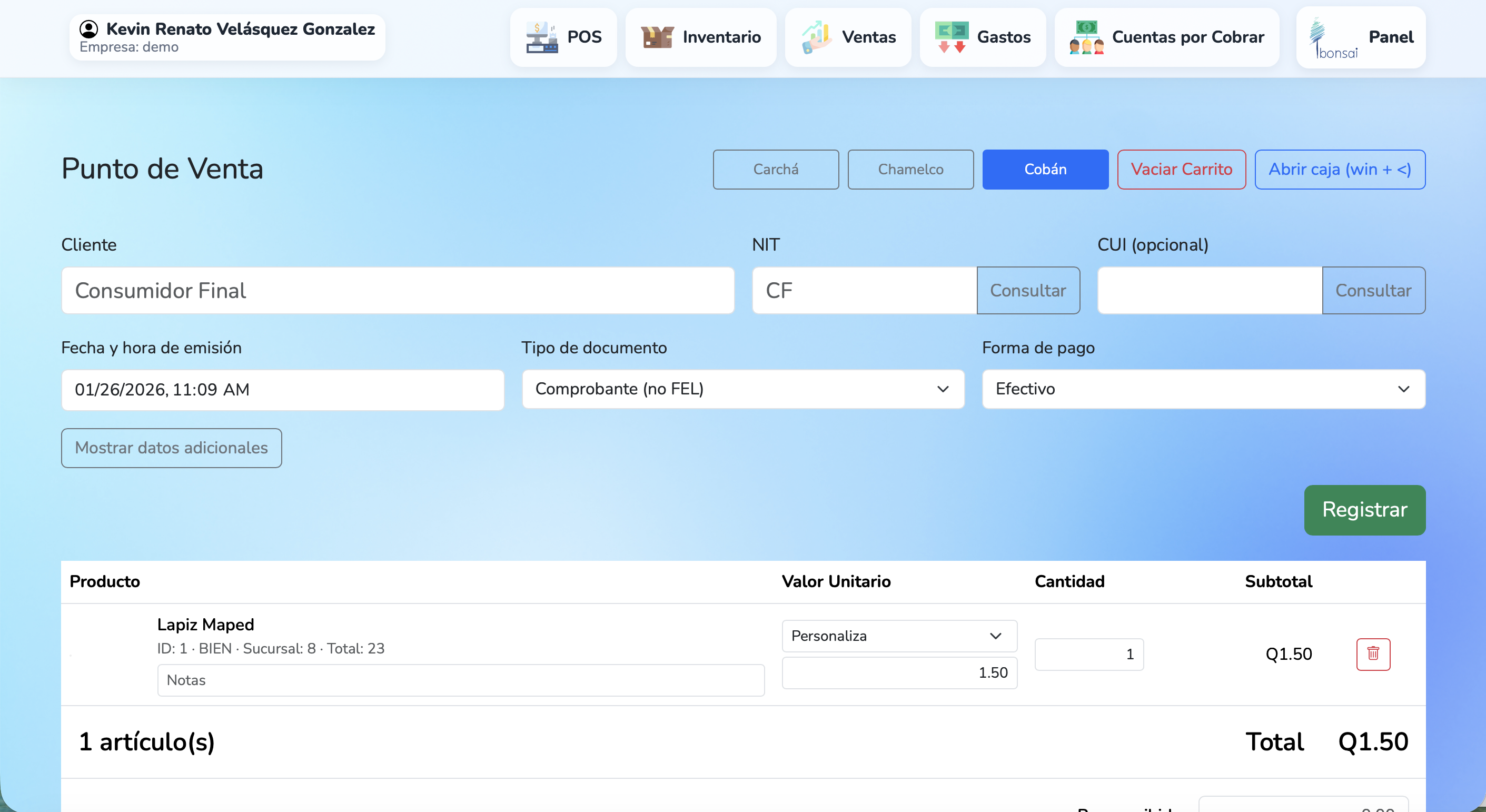Switch to the Carchá branch
Screen dimensions: 1486x812
(775, 169)
